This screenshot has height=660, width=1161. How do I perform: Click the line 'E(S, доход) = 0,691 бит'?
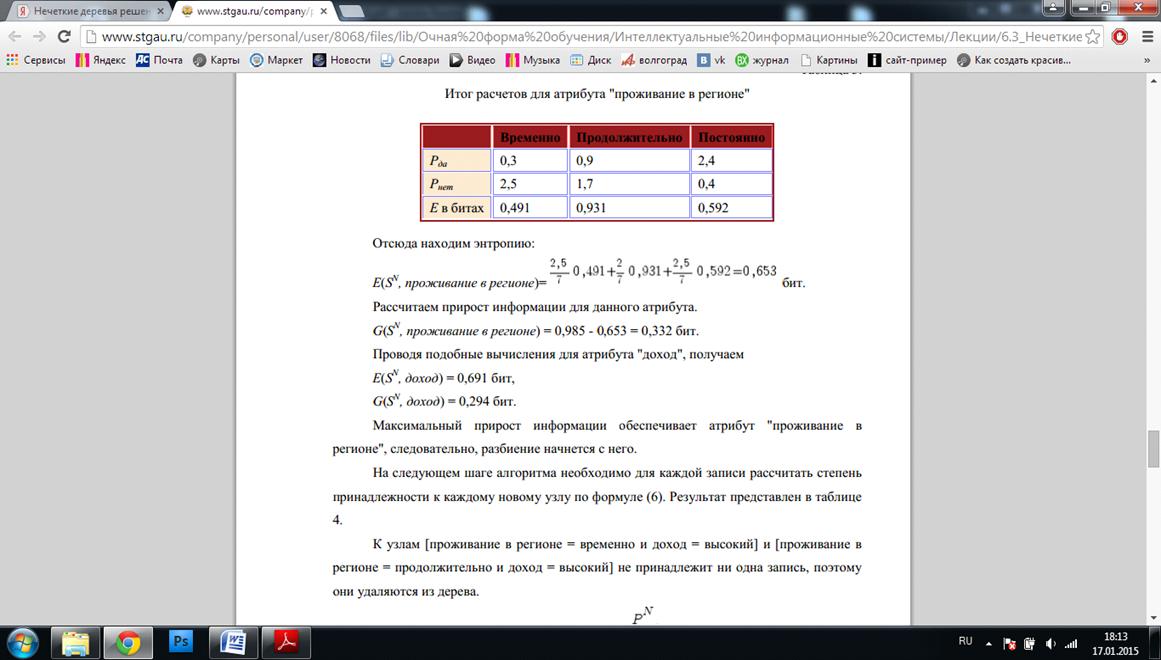pos(444,378)
